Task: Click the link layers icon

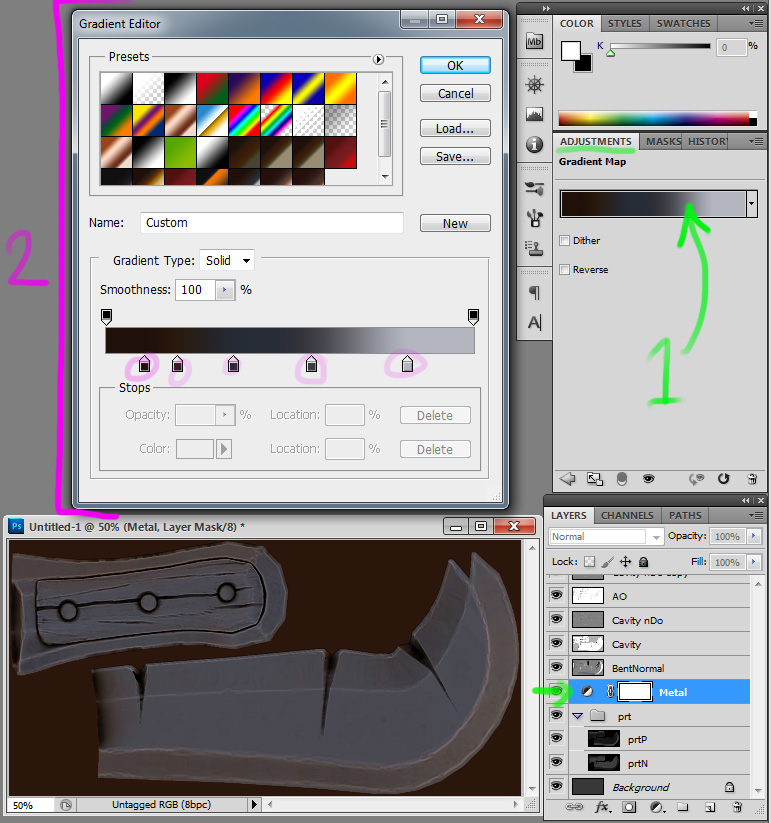Action: [574, 807]
